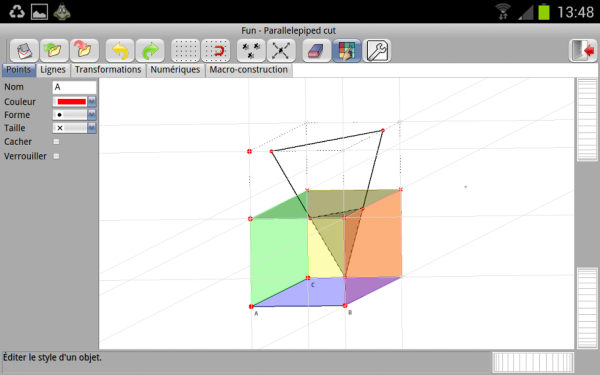Screen dimensions: 600x375
Task: Save file with red arrow folder icon
Action: tap(84, 50)
